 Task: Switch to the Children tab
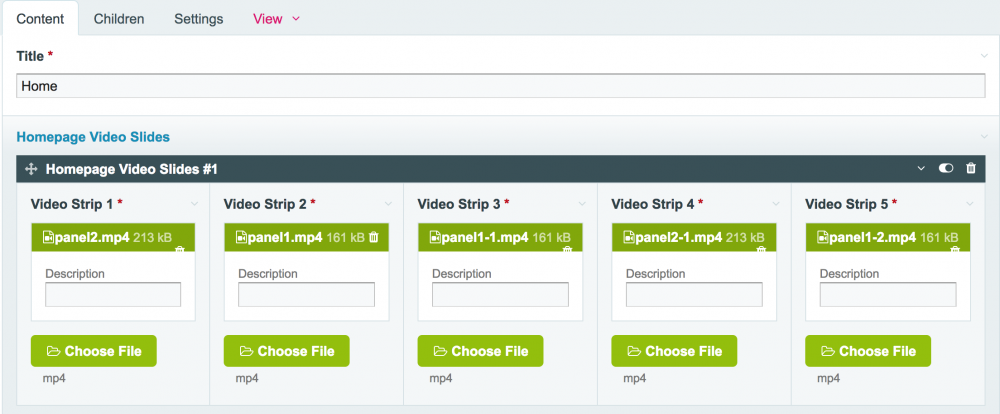coord(119,19)
